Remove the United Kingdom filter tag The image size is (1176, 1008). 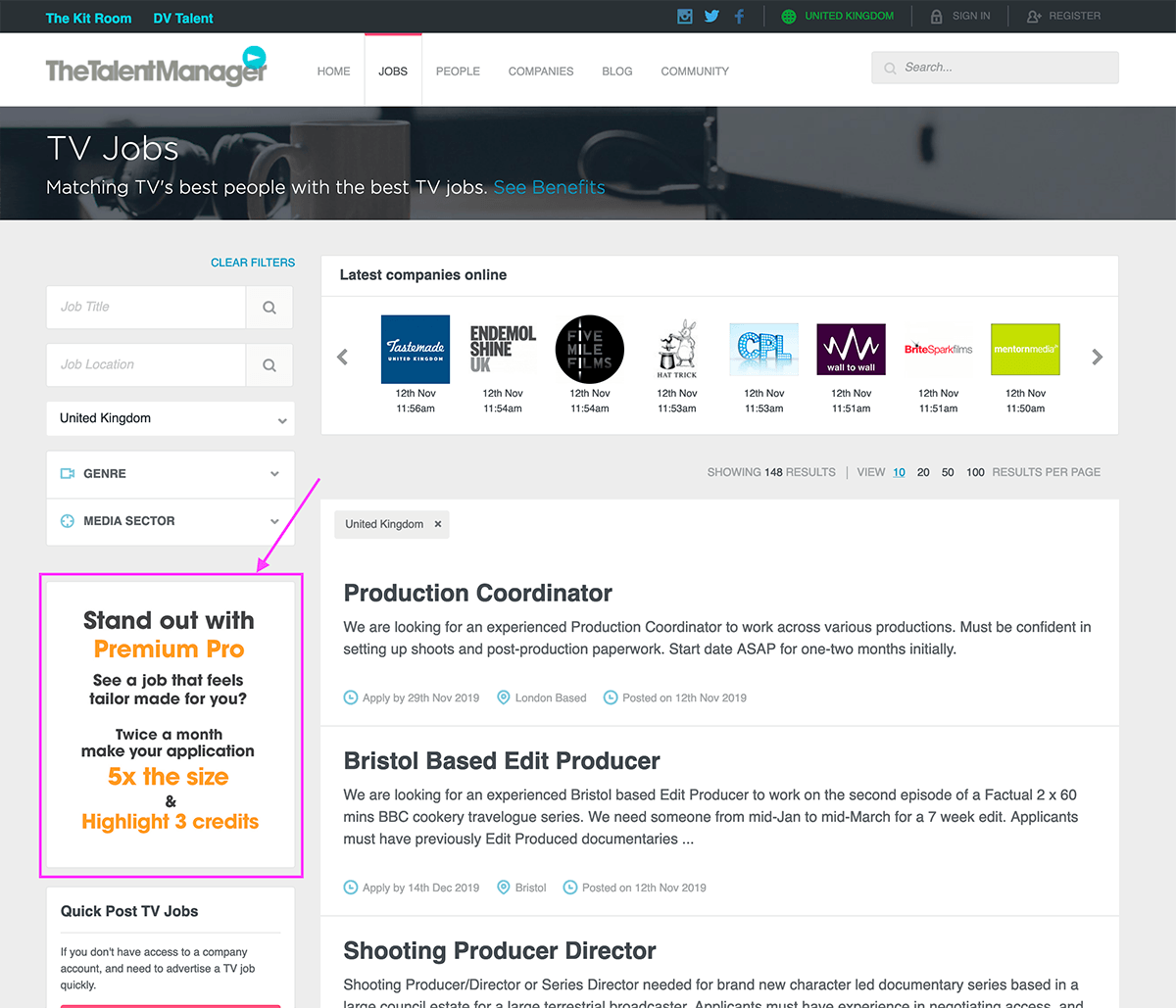click(438, 524)
